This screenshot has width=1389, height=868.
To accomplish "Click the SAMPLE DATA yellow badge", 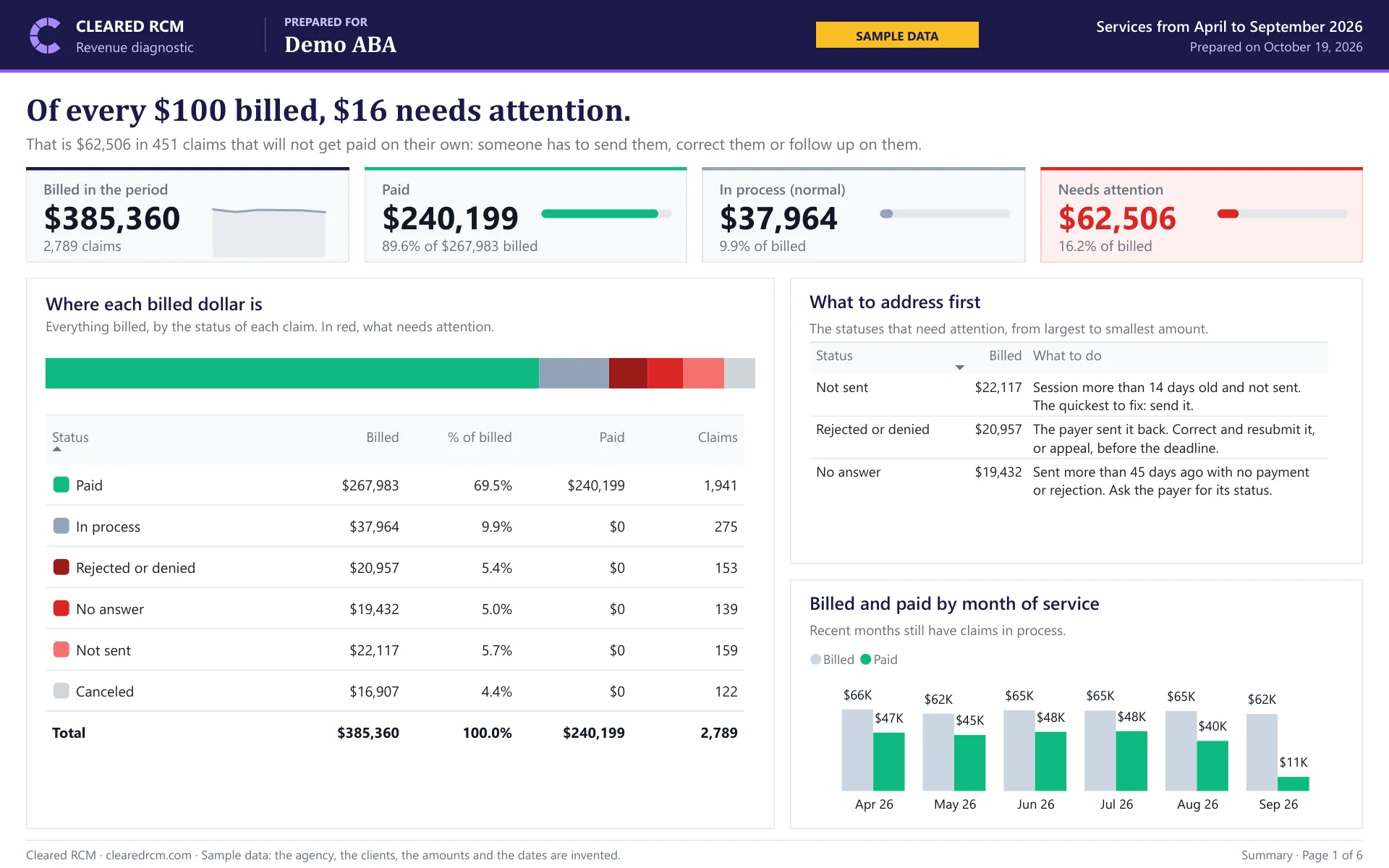I will tap(897, 35).
